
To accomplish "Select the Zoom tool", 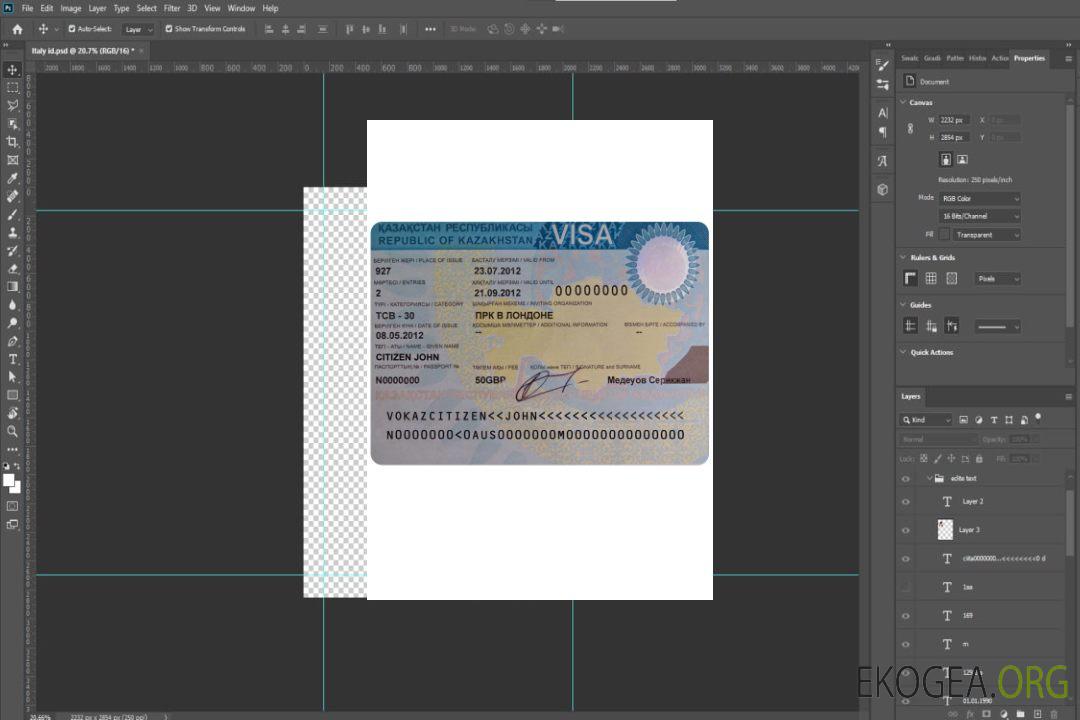I will coord(12,431).
